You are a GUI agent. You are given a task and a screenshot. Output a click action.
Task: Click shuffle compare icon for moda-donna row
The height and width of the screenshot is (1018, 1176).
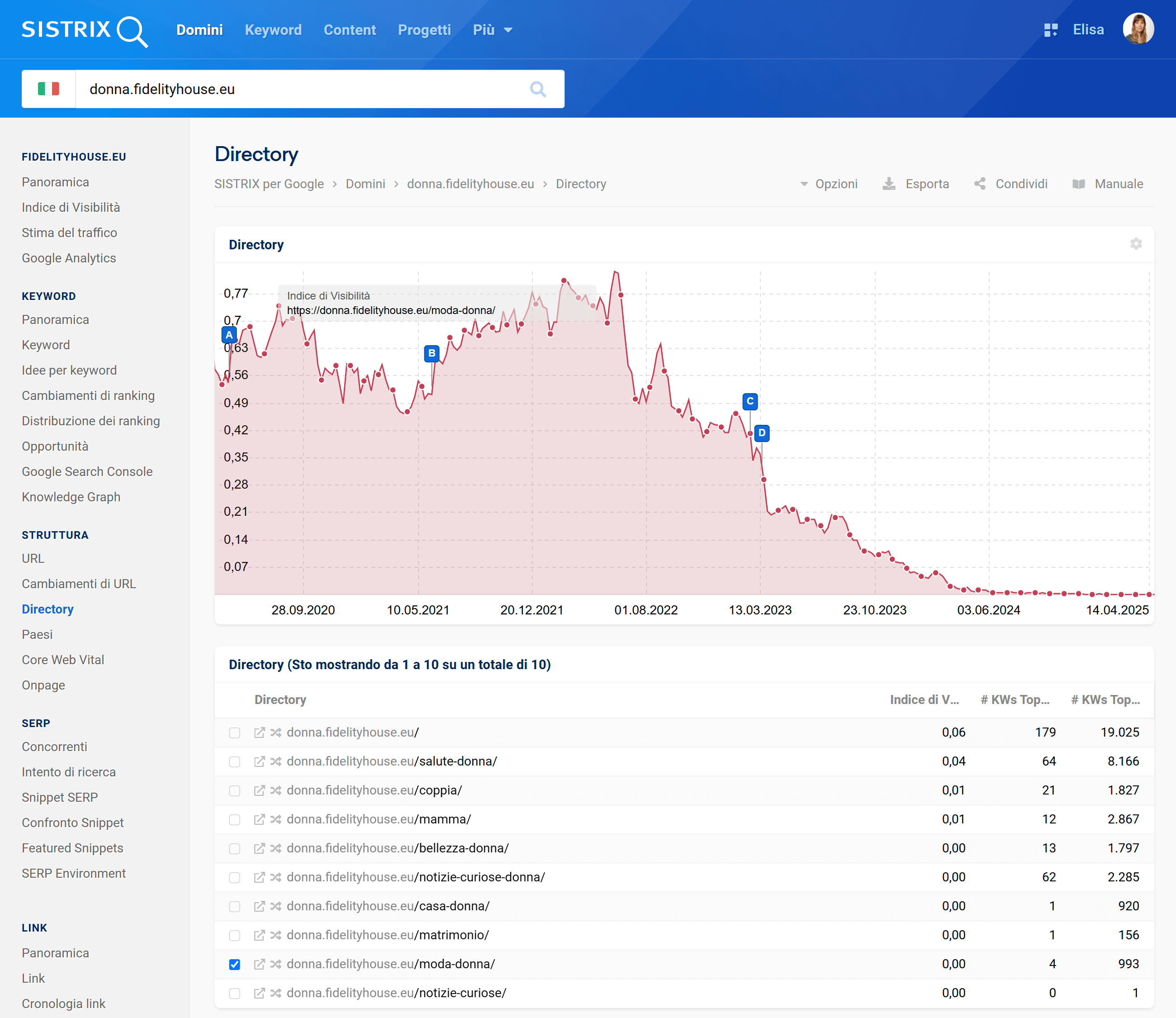click(x=275, y=964)
